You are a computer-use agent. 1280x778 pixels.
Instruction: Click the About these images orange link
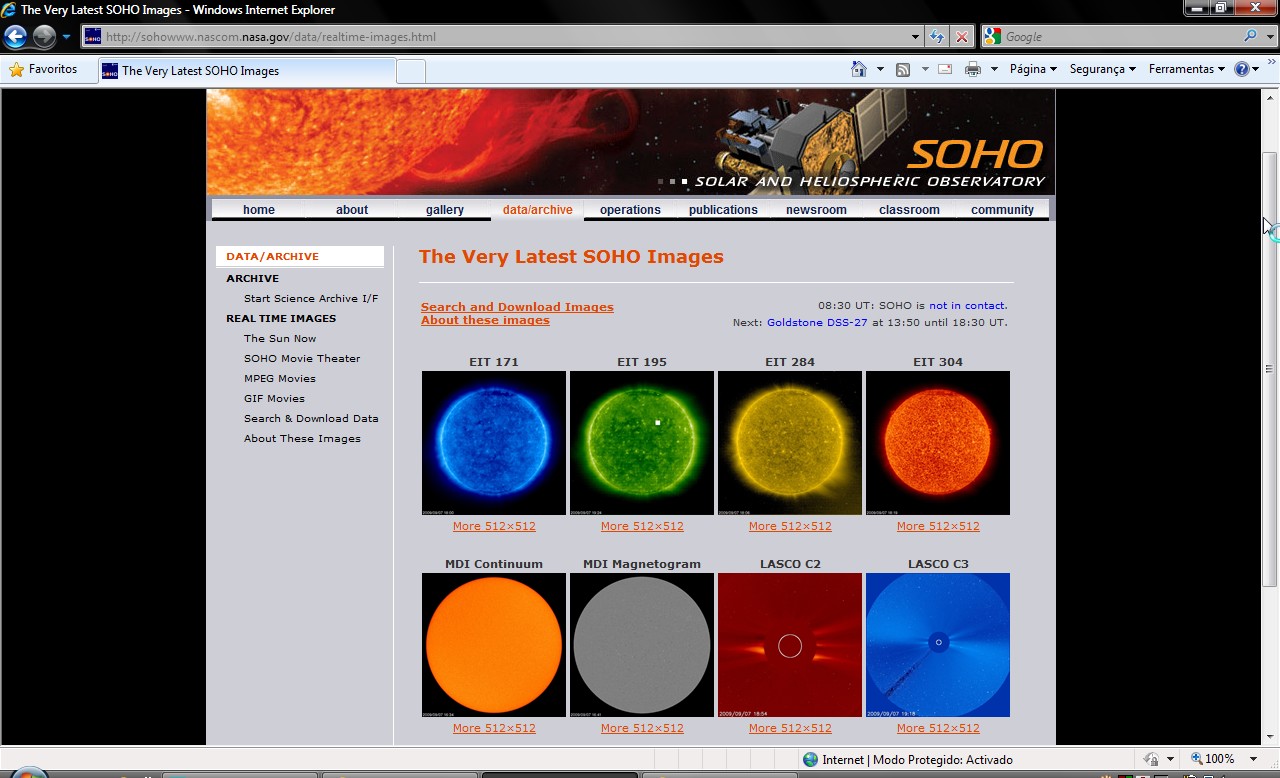tap(485, 320)
